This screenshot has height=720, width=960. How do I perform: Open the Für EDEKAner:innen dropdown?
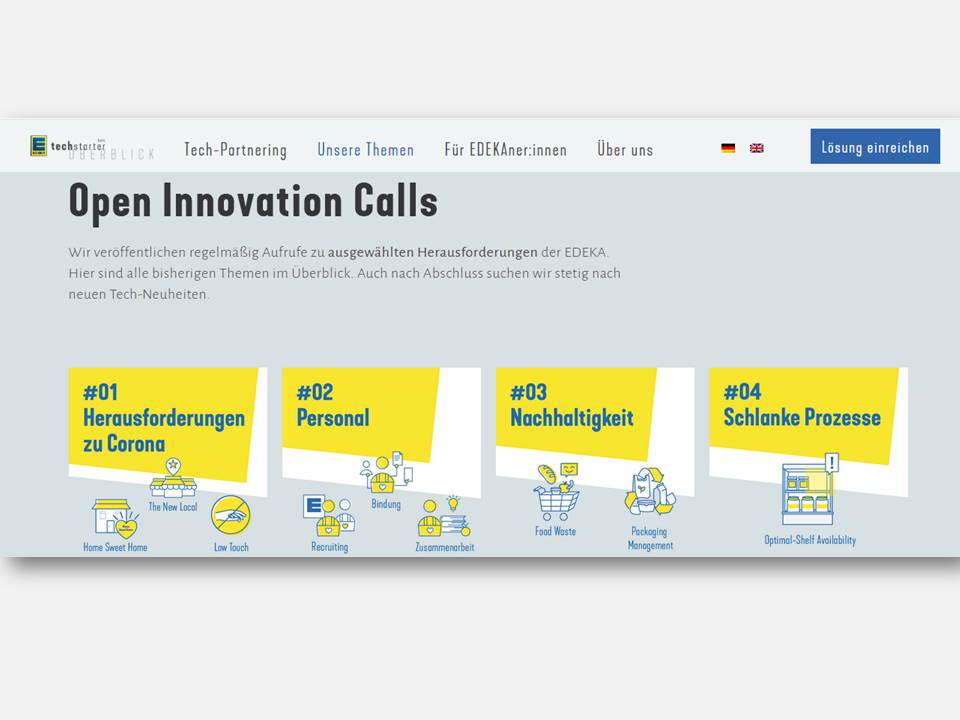click(505, 148)
